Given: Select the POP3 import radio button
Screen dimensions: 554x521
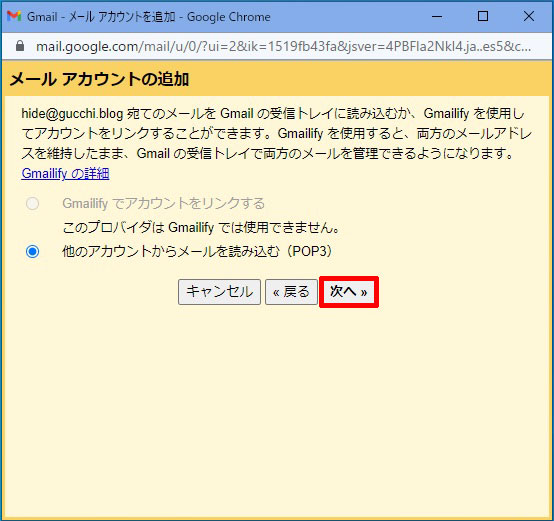Looking at the screenshot, I should pyautogui.click(x=33, y=251).
